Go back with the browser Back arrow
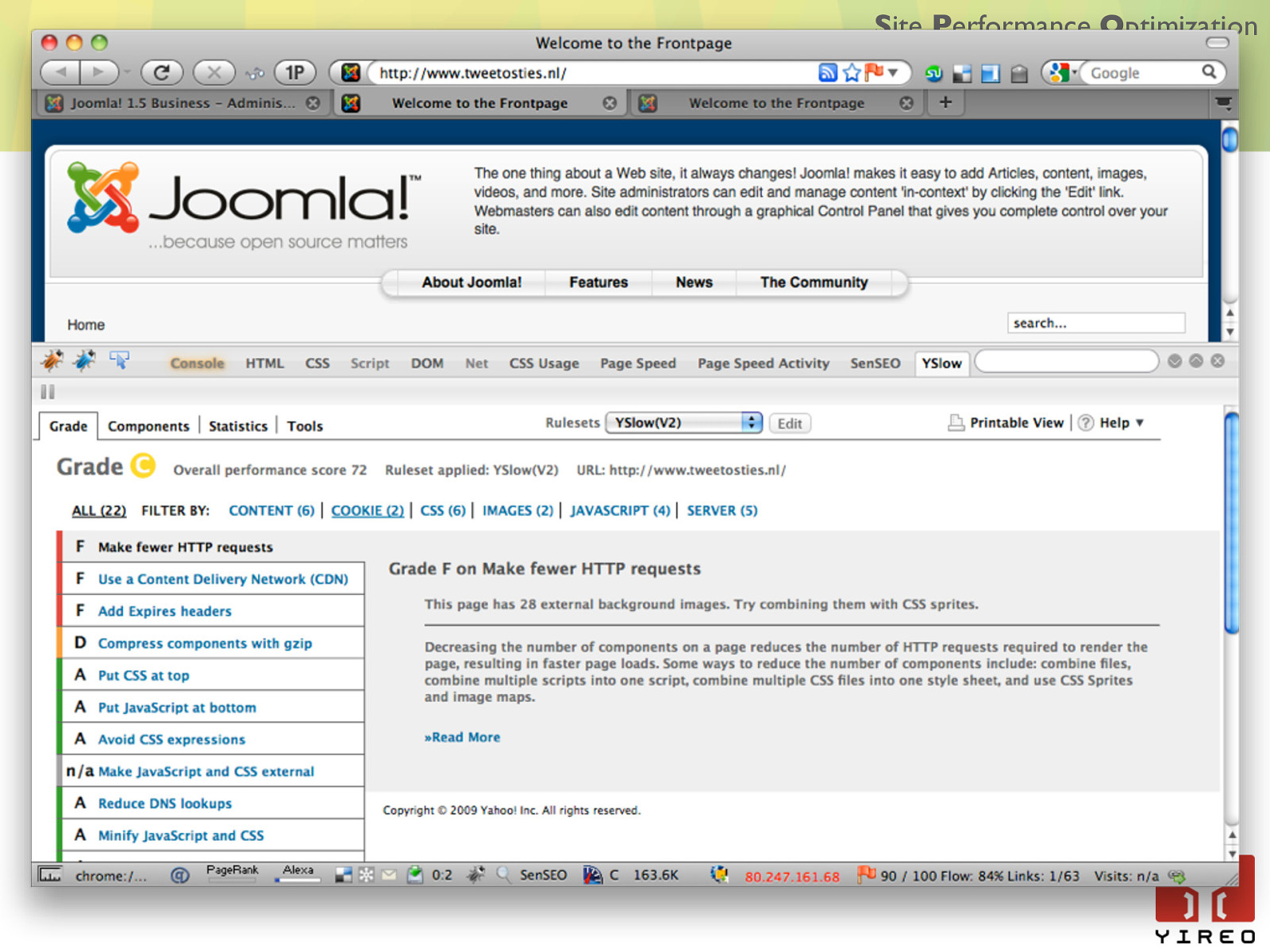The width and height of the screenshot is (1270, 952). 61,73
